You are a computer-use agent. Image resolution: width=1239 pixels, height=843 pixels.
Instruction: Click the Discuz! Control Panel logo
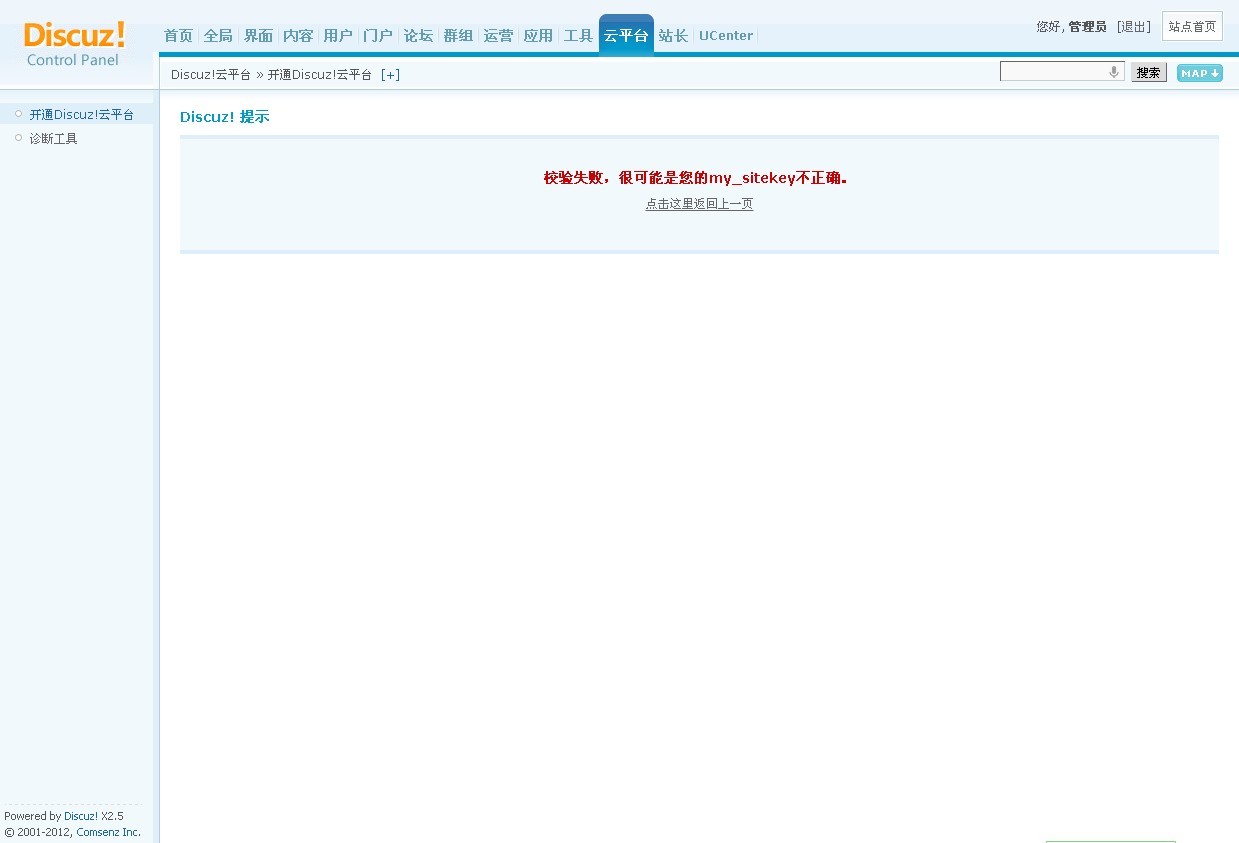[74, 44]
